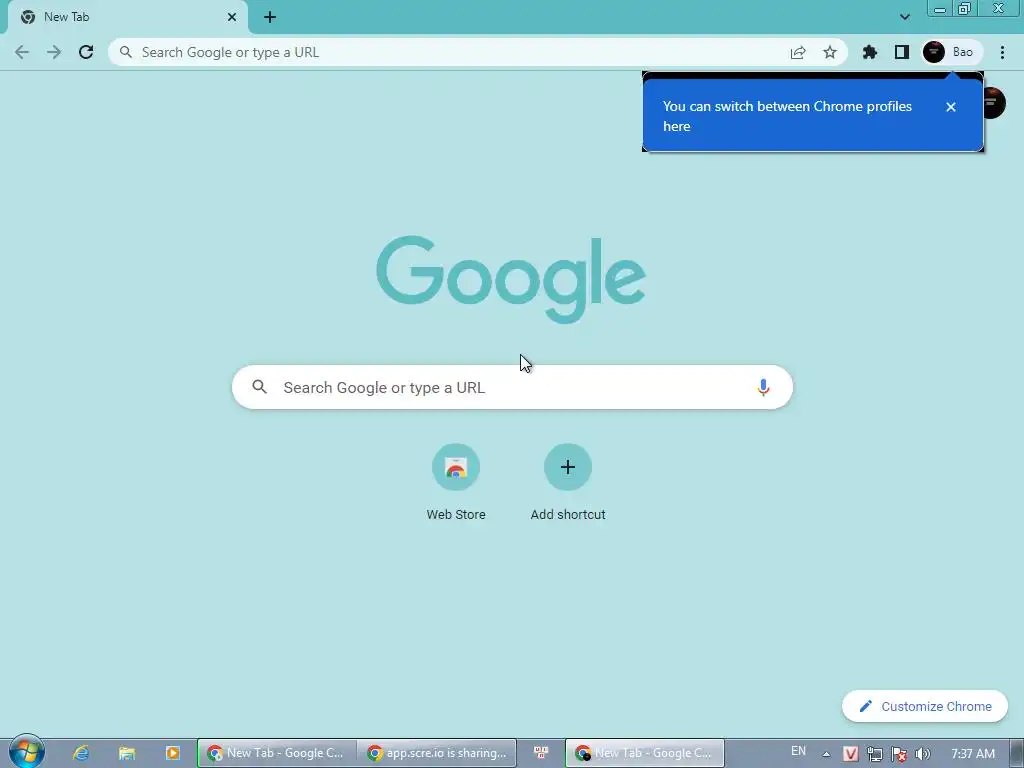Image resolution: width=1024 pixels, height=768 pixels.
Task: Click the red V tray icon
Action: tap(850, 754)
